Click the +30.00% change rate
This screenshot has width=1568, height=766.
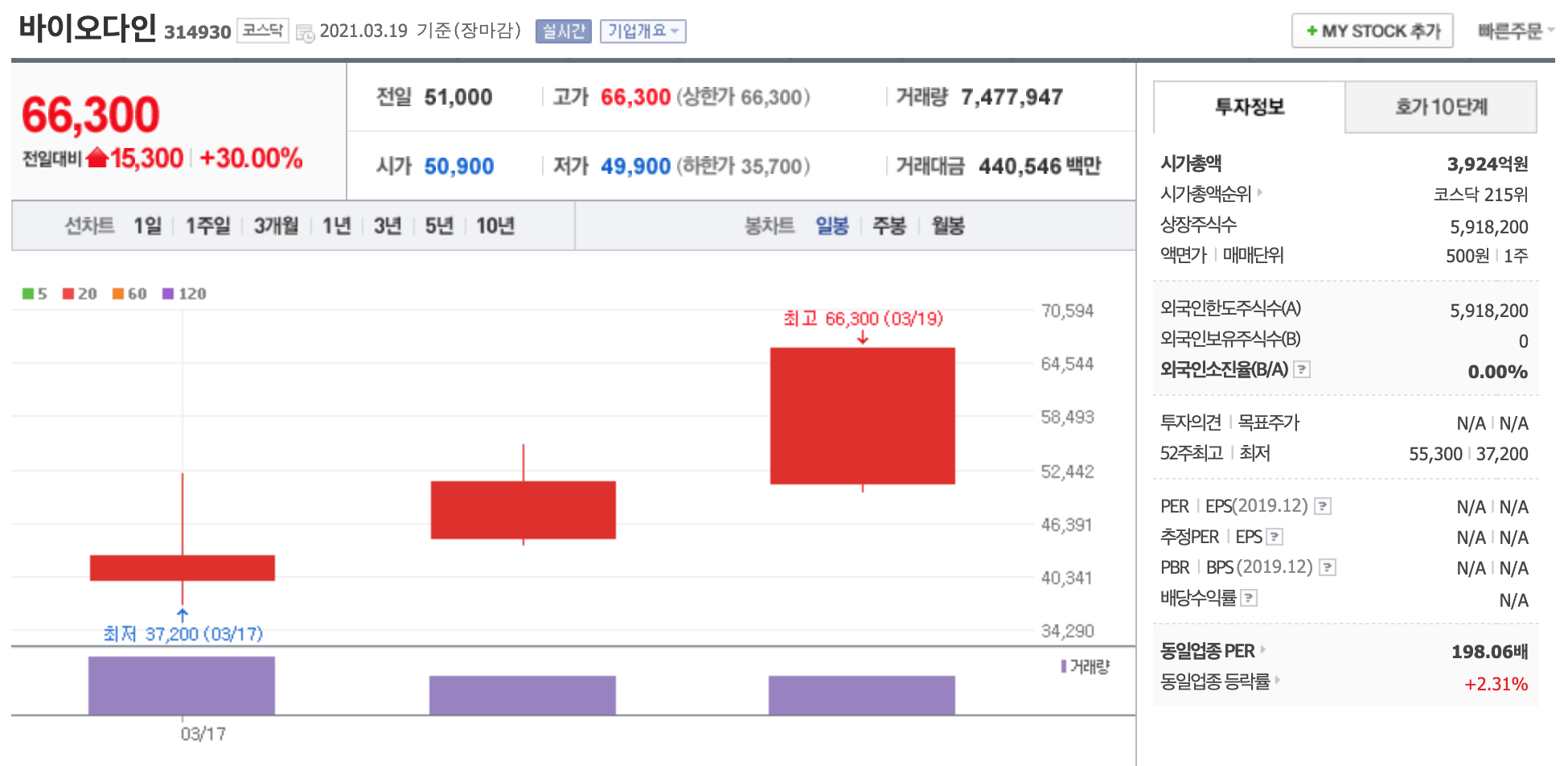point(251,158)
